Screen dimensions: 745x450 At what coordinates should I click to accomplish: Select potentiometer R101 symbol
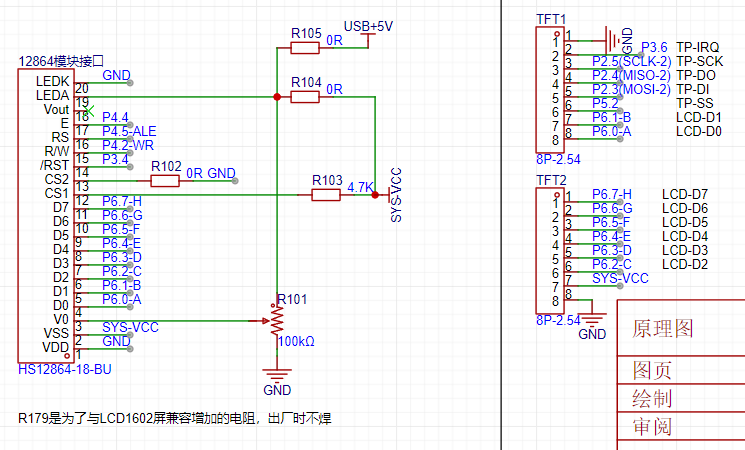pyautogui.click(x=276, y=321)
